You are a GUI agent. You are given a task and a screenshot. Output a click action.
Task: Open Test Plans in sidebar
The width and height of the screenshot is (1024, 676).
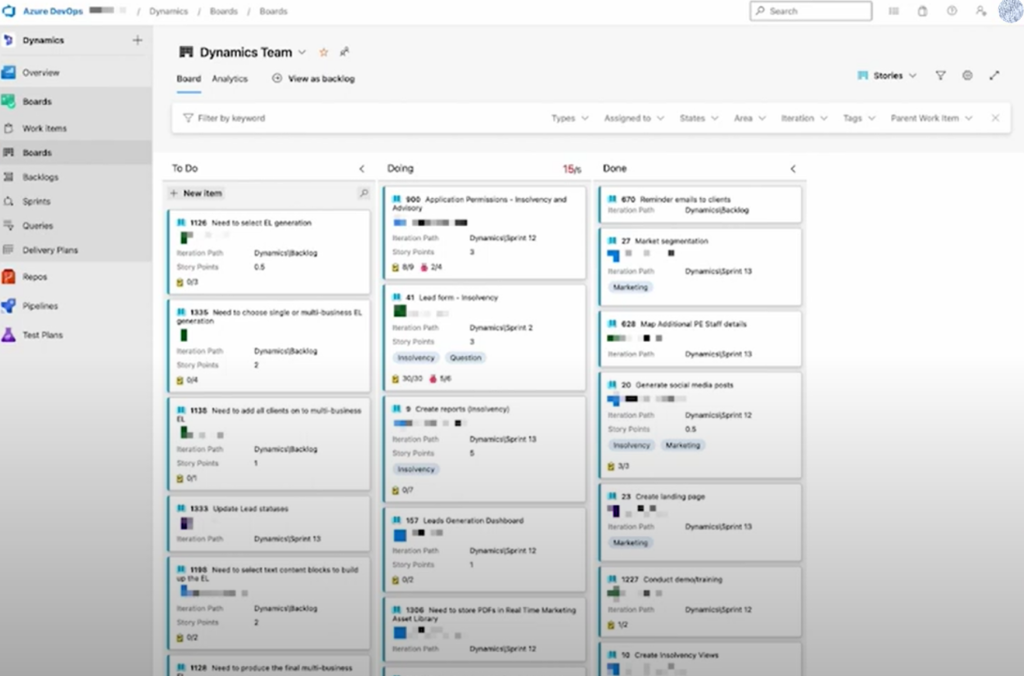click(42, 335)
